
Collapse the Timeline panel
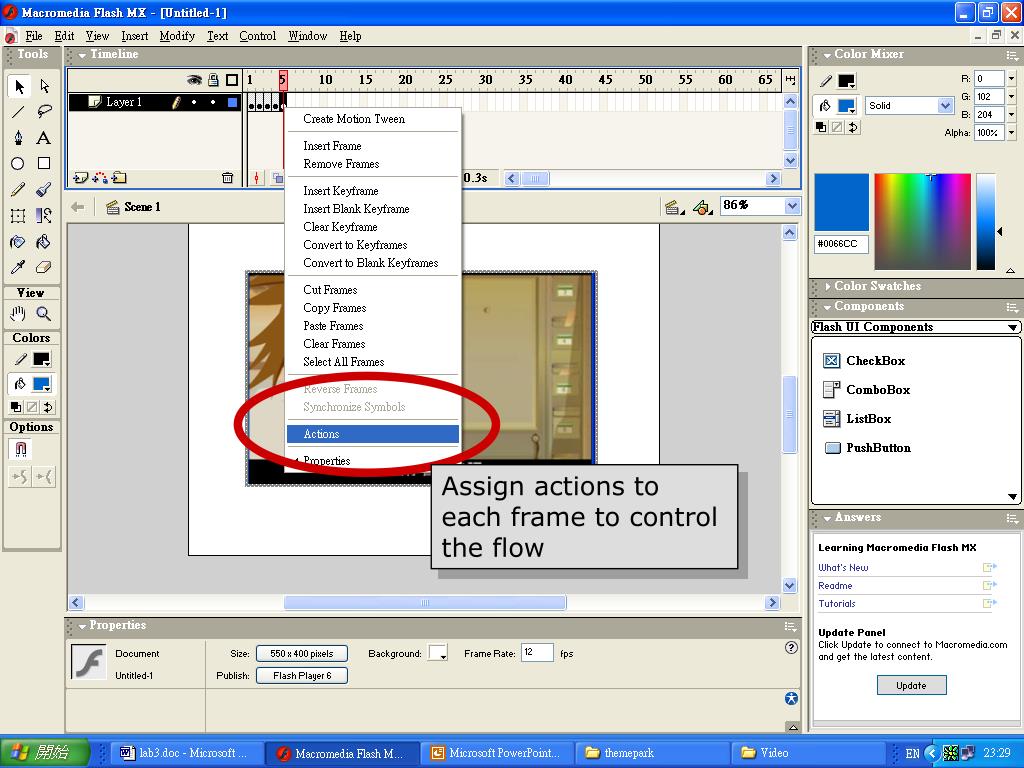82,55
